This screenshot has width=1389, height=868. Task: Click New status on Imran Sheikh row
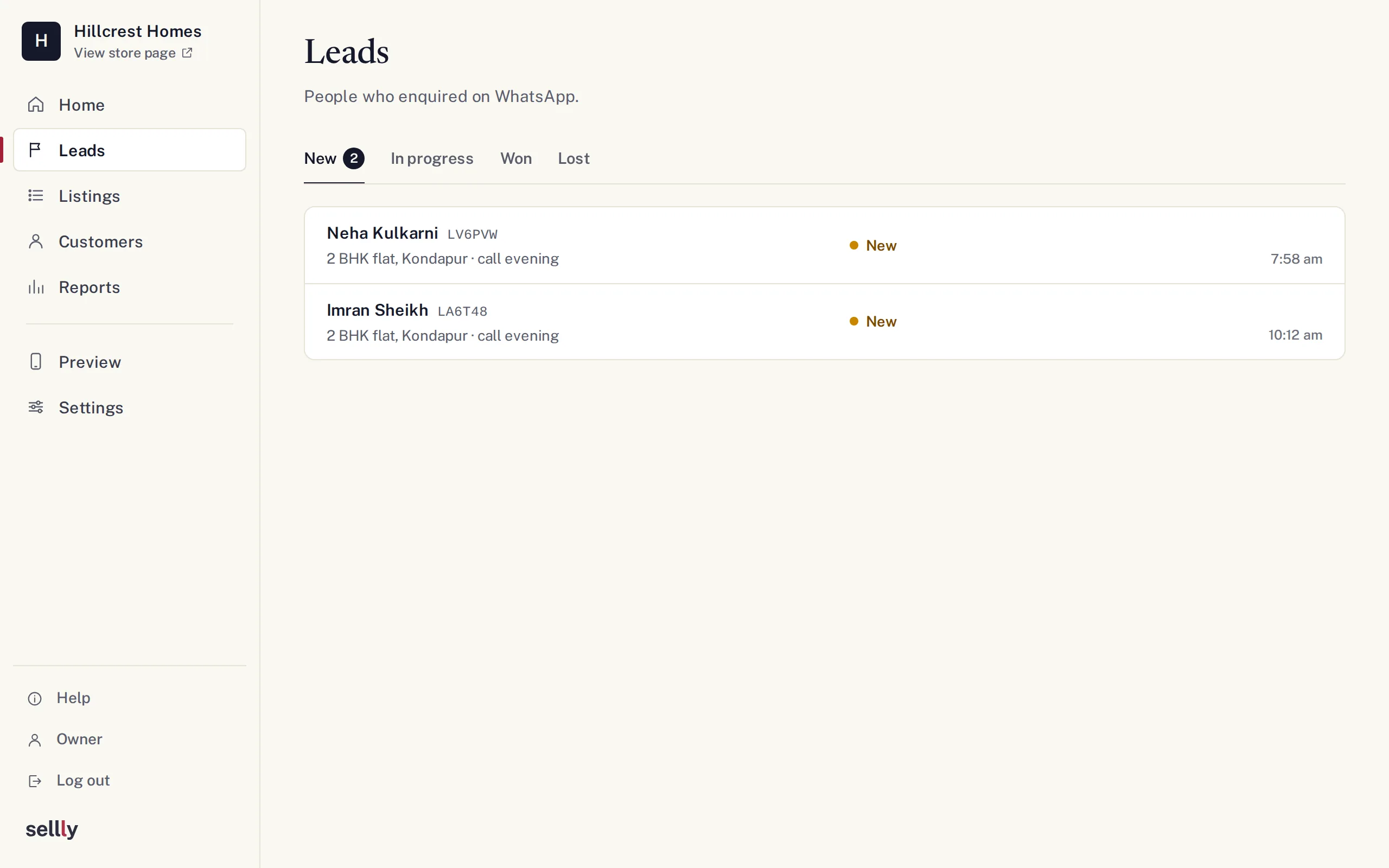tap(873, 322)
